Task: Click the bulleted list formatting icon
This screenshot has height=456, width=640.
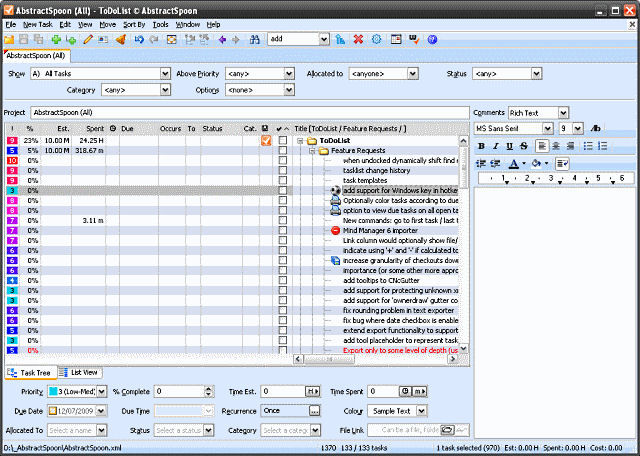Action: (x=588, y=146)
